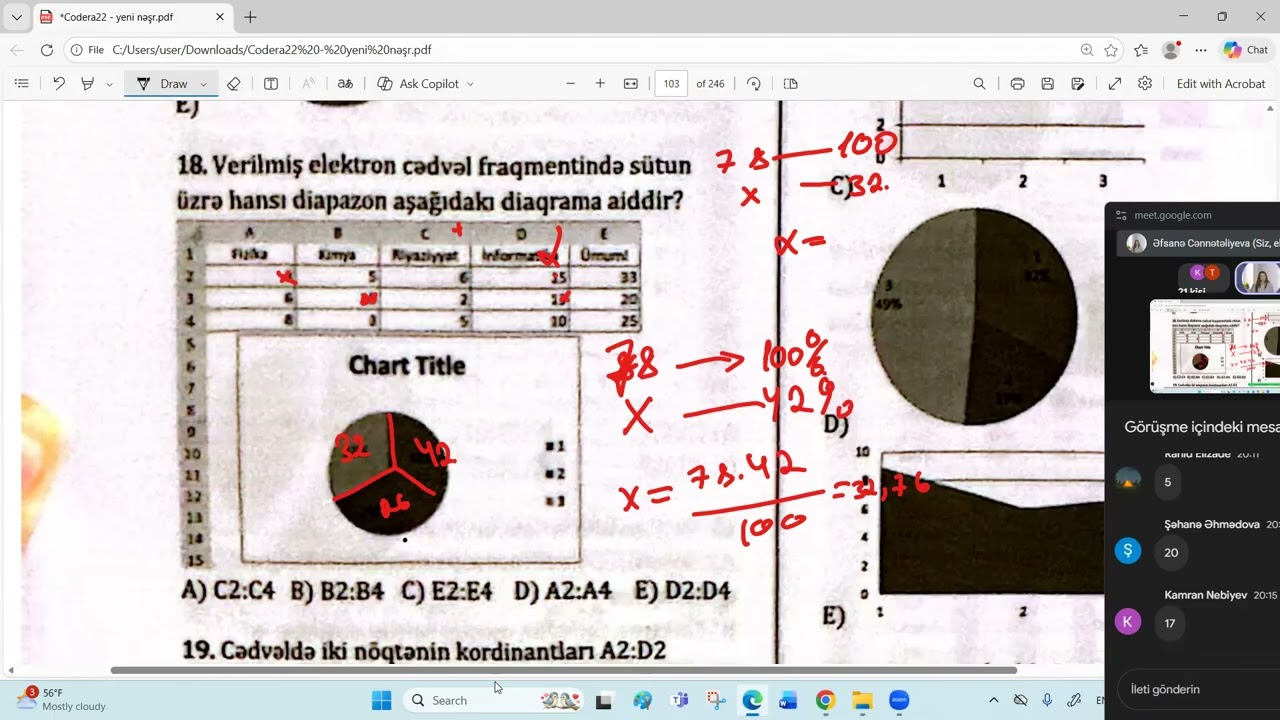The width and height of the screenshot is (1280, 720).
Task: Open the PDF table of contents panel
Action: (x=21, y=84)
